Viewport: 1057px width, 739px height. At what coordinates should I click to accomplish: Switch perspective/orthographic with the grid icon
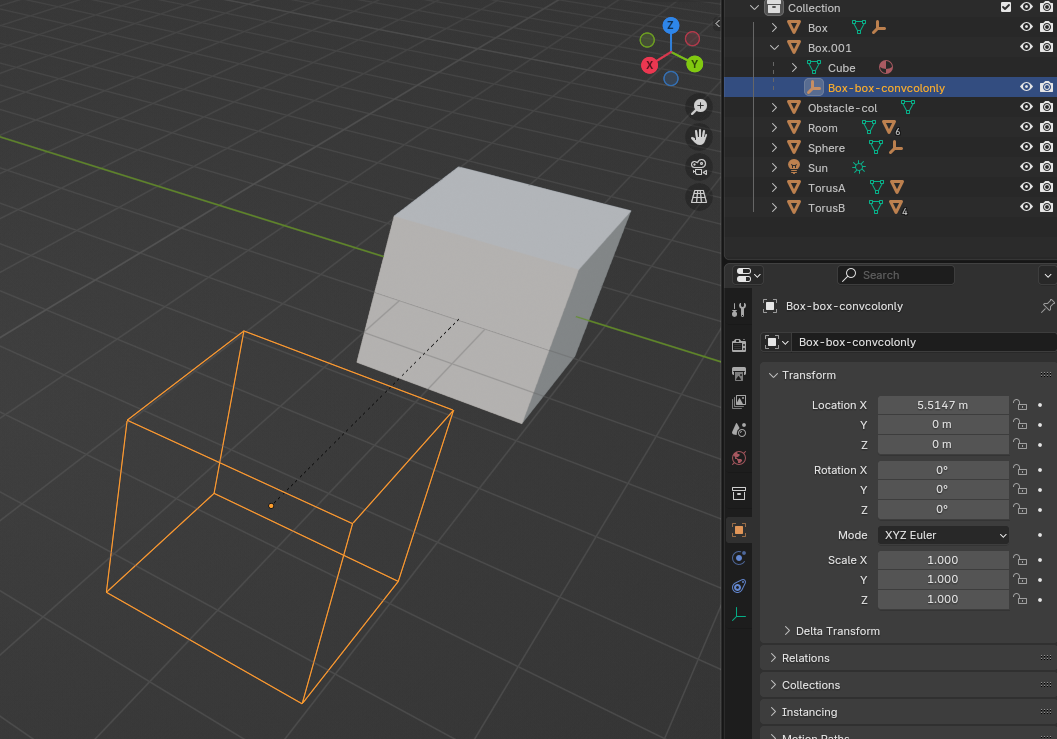coord(699,197)
